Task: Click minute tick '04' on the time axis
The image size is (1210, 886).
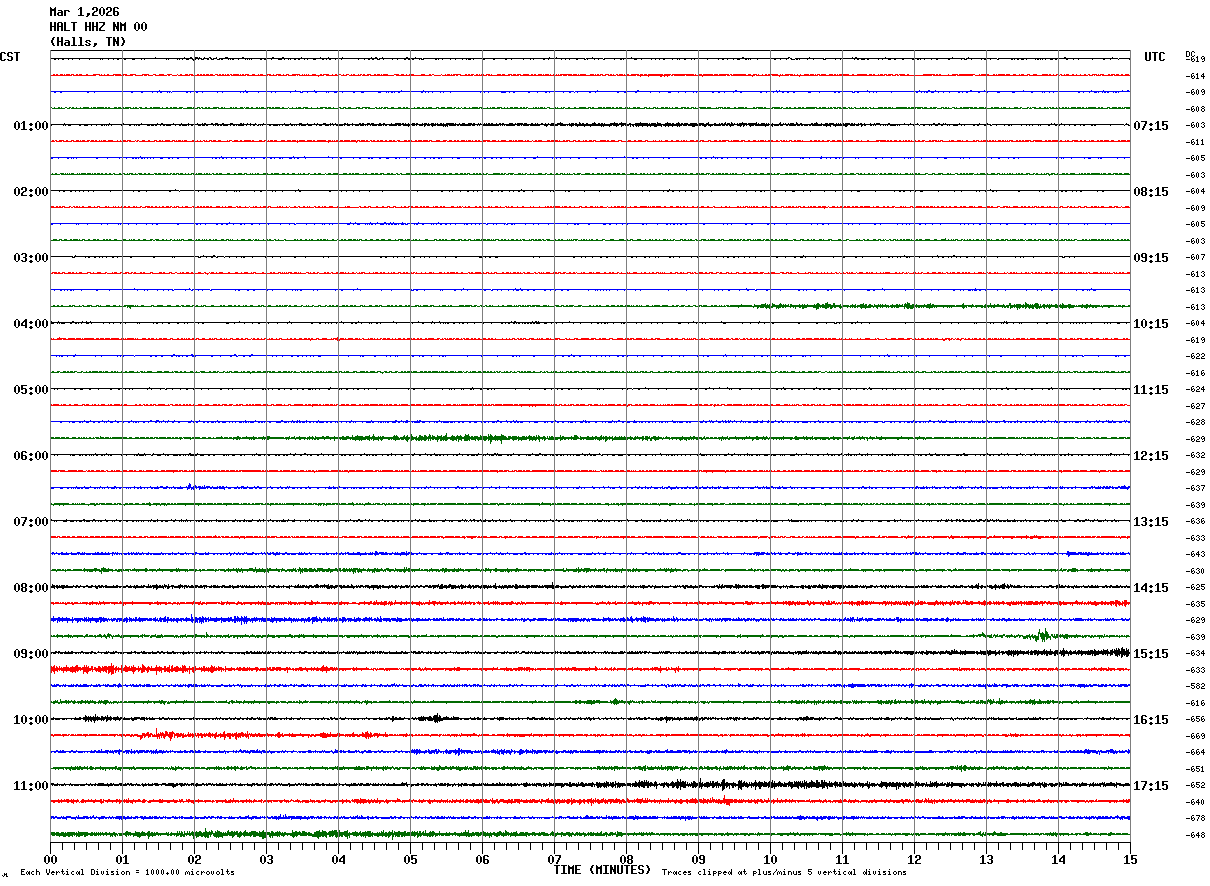Action: 338,859
